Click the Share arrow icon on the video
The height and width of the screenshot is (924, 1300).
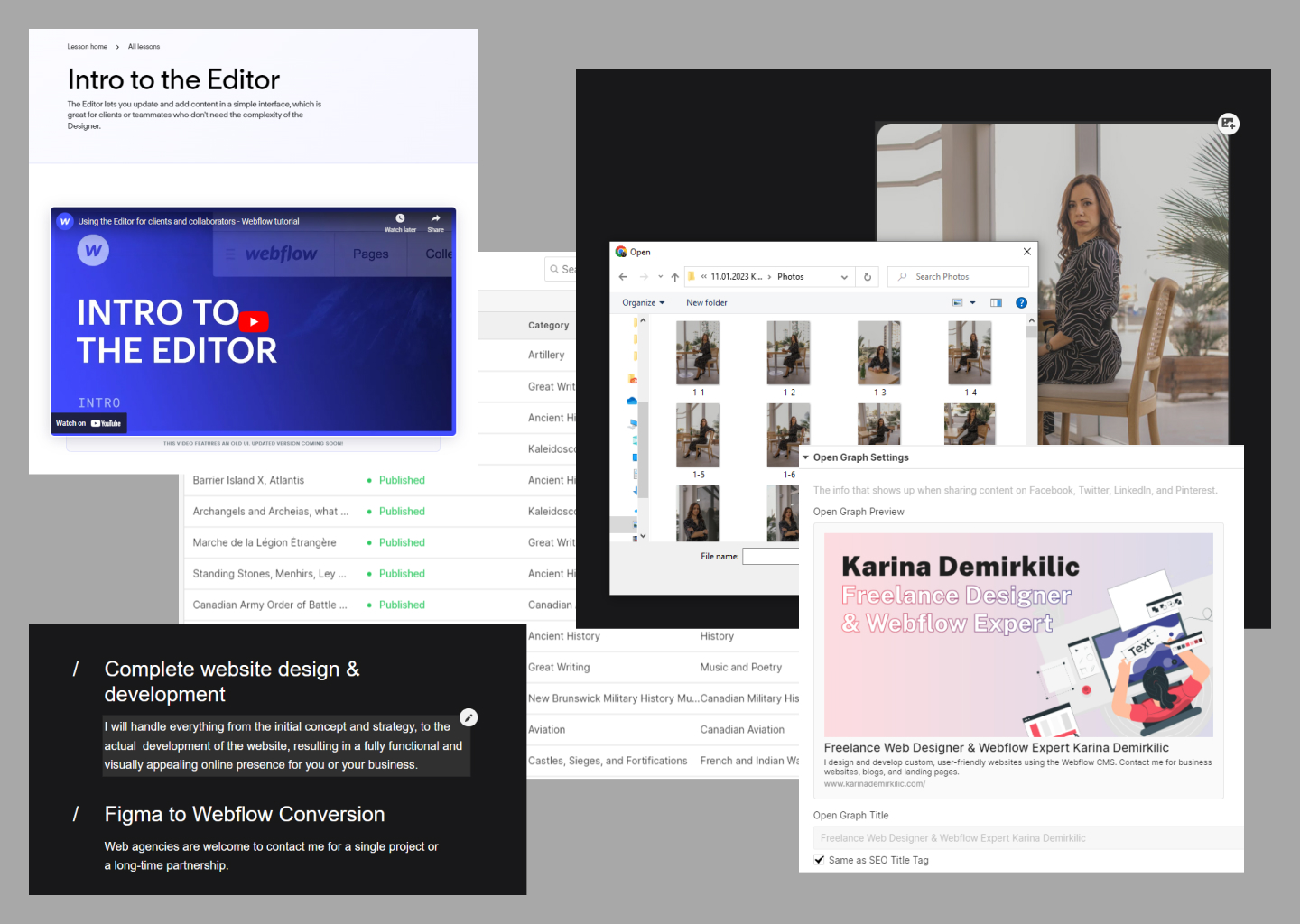[x=435, y=217]
